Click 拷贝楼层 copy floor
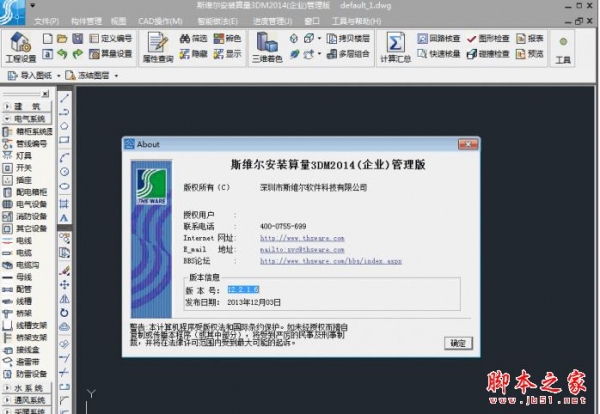Viewport: 600px width, 414px height. point(348,38)
